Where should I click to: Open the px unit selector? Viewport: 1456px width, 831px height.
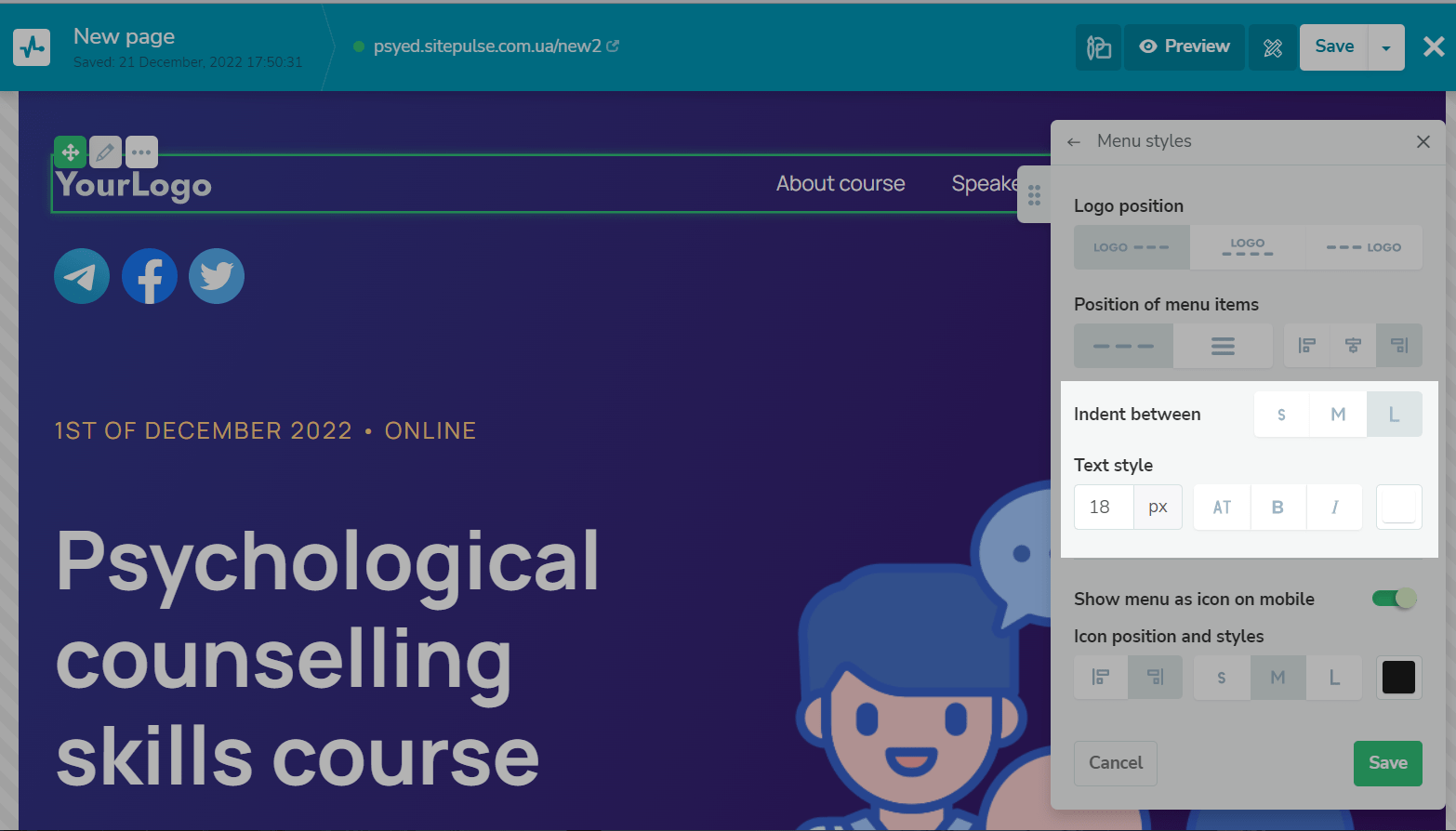1158,508
